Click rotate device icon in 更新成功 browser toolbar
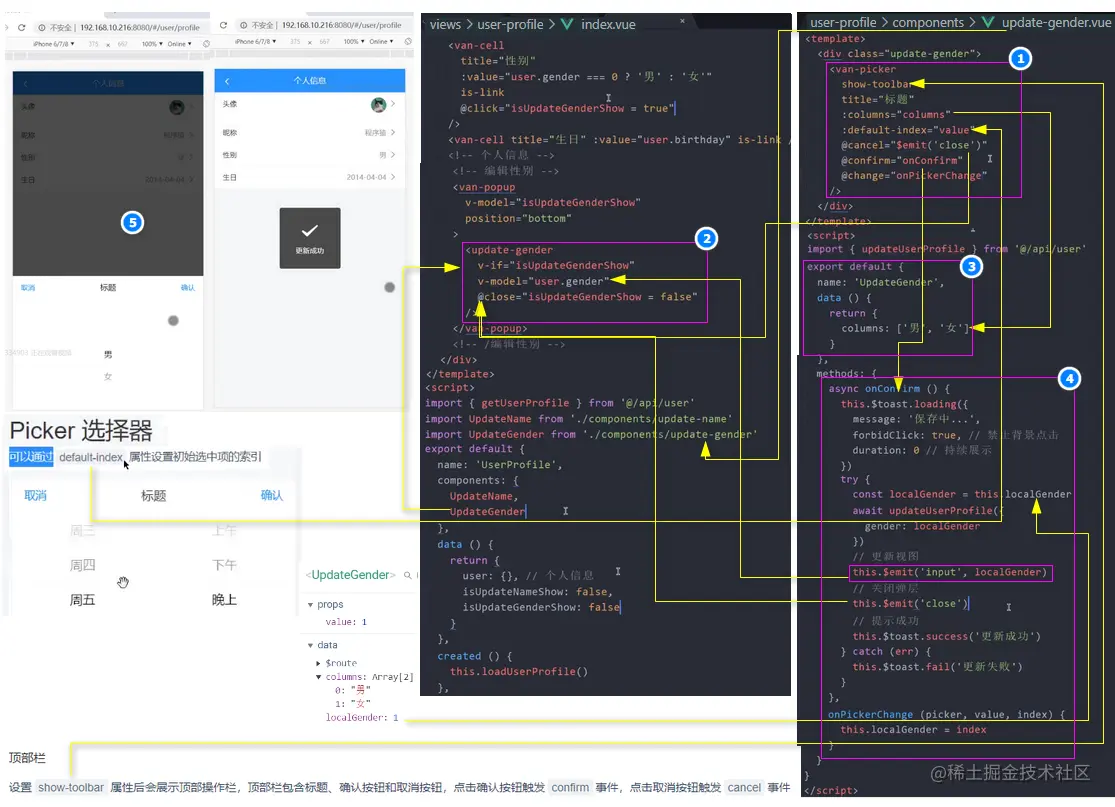Image resolution: width=1115 pixels, height=807 pixels. point(408,41)
